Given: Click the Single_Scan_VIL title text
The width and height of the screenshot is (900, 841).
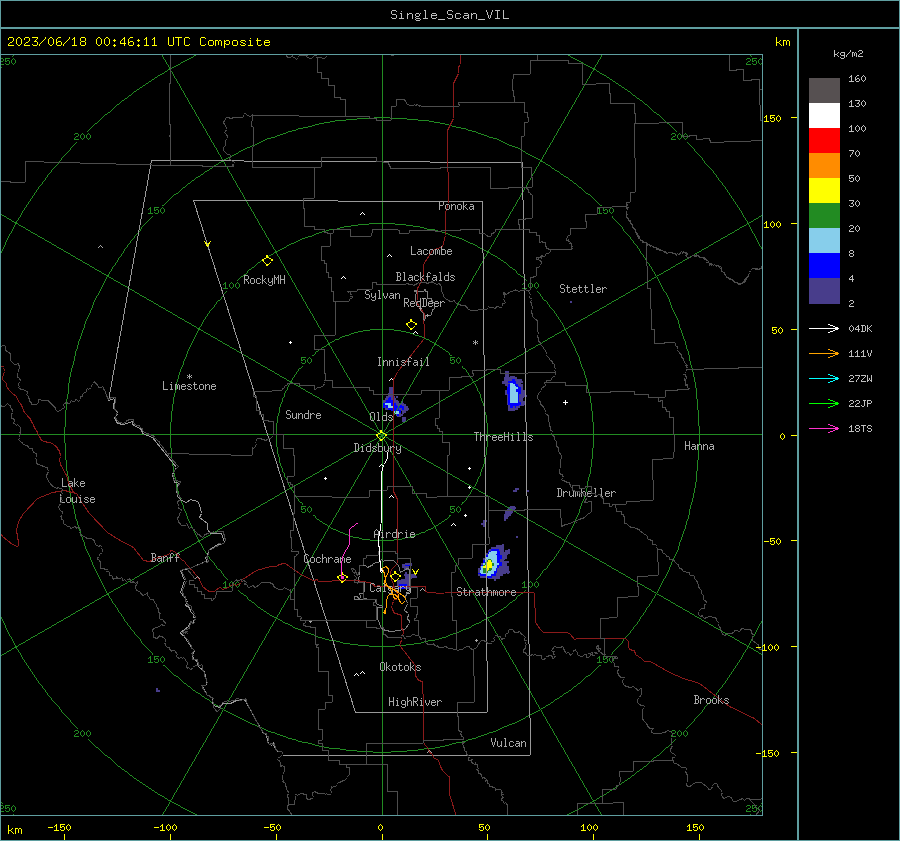Looking at the screenshot, I should click(x=449, y=15).
